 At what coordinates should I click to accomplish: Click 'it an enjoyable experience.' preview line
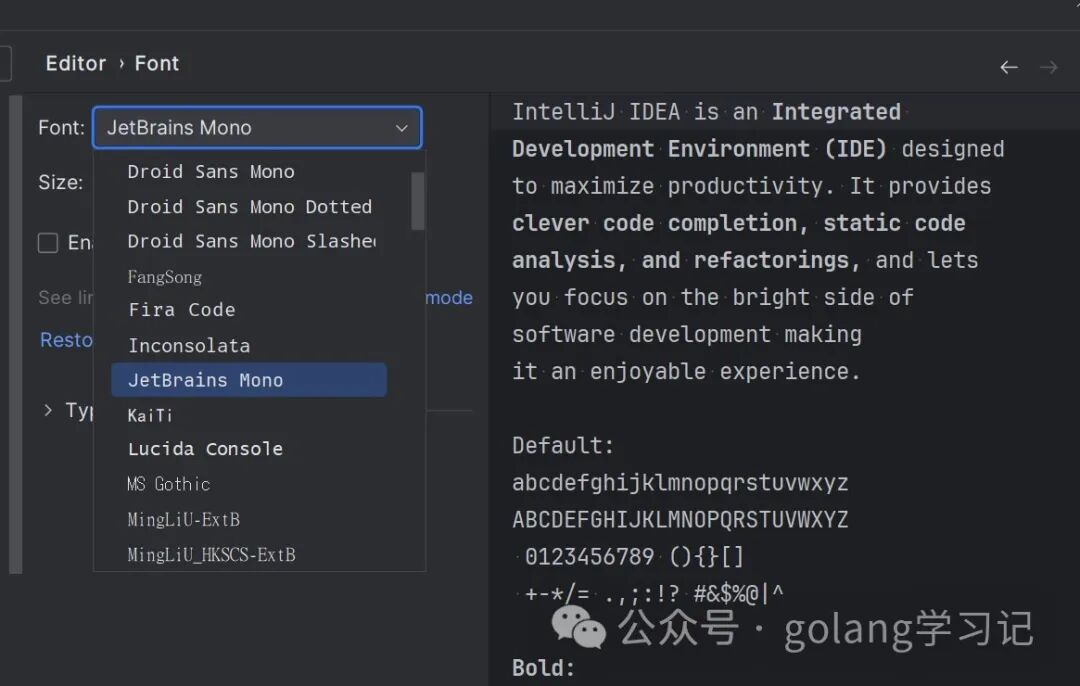tap(686, 372)
